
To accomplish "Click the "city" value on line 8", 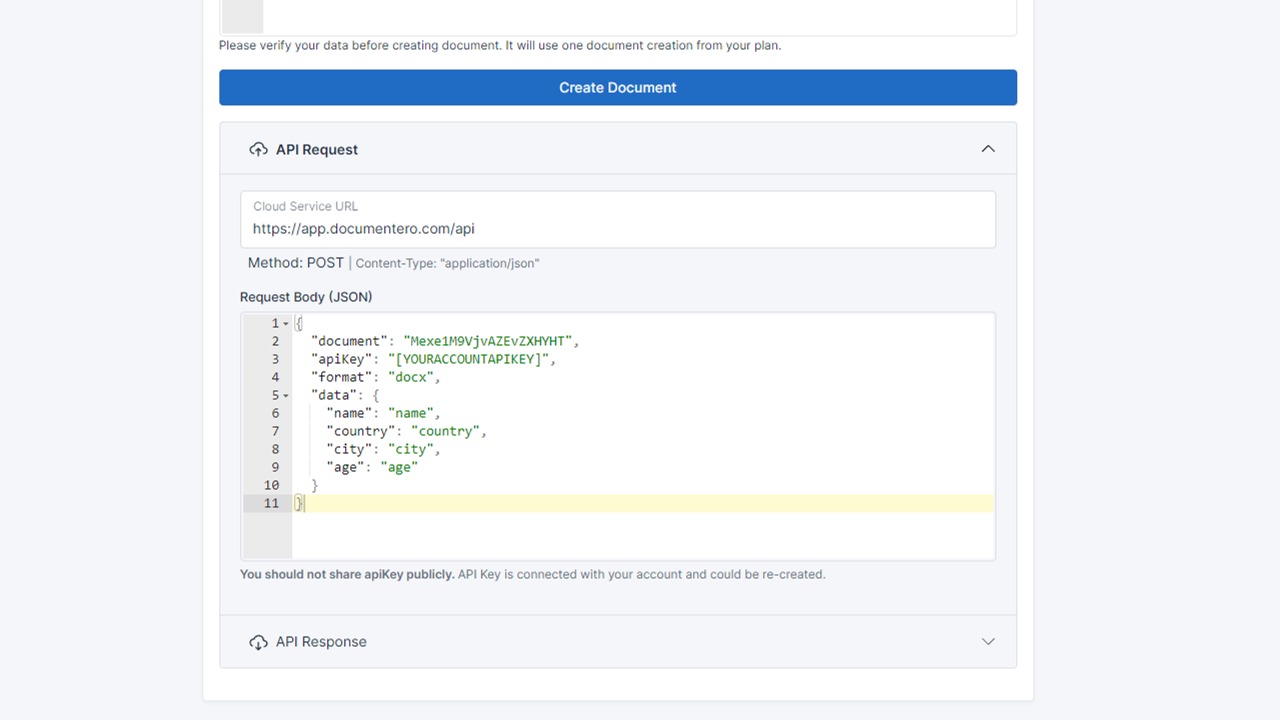I will [411, 449].
